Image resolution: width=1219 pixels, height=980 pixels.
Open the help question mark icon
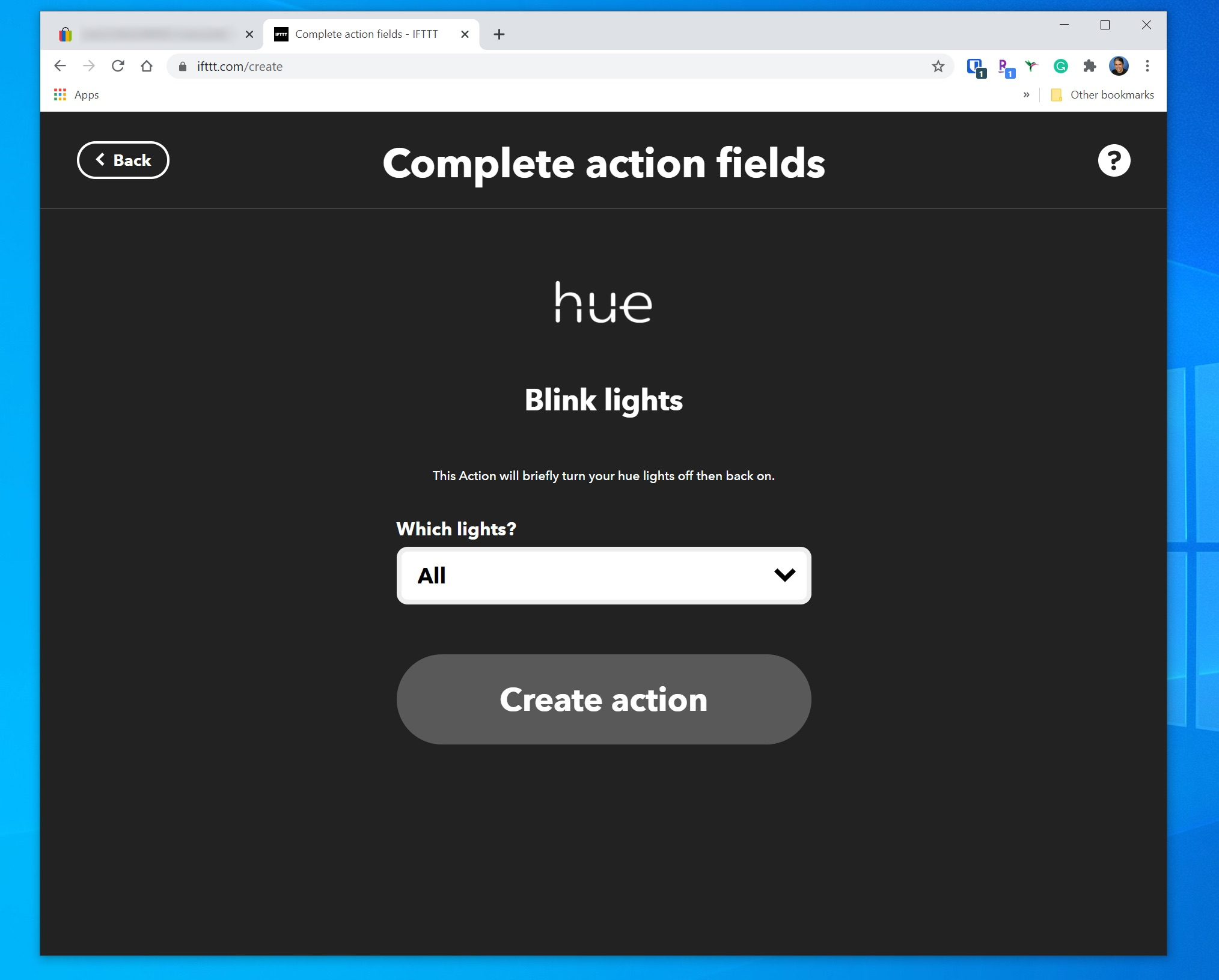click(1114, 160)
